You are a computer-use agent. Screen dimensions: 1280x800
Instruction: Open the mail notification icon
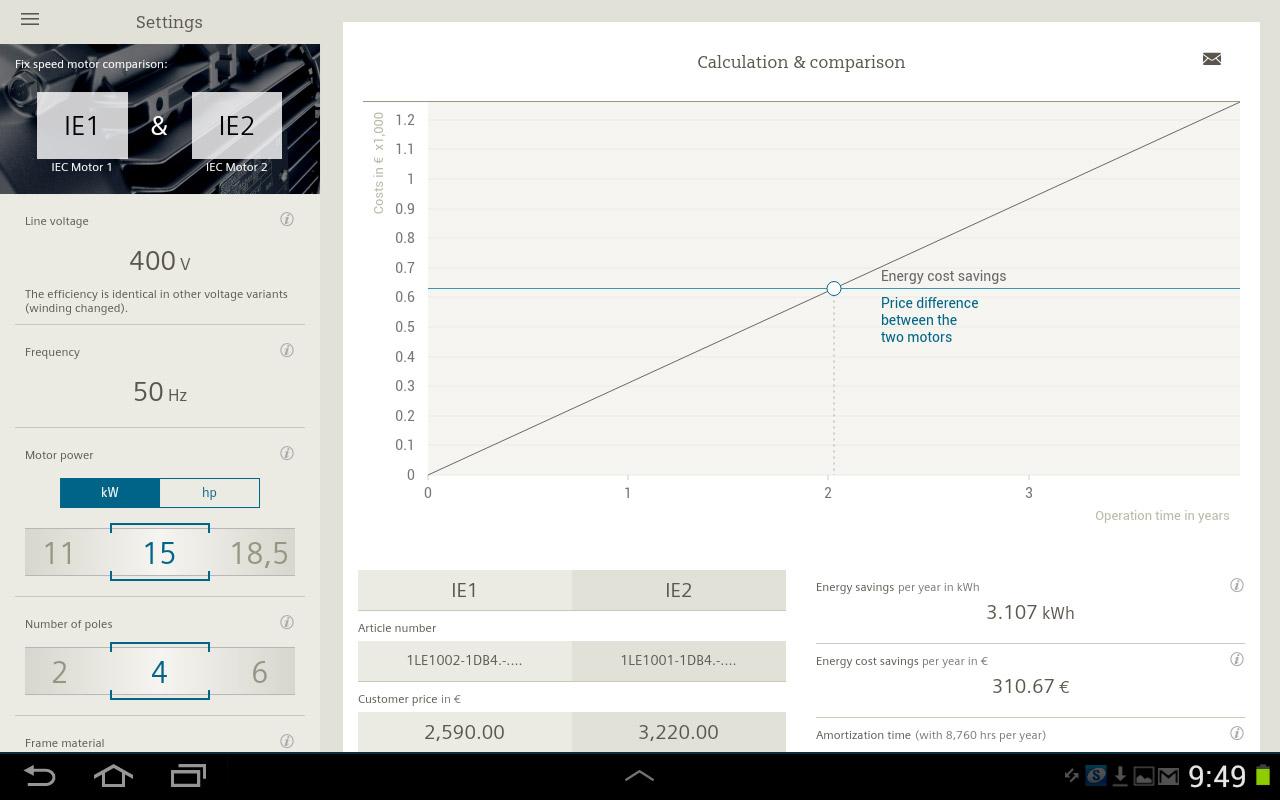[1167, 776]
